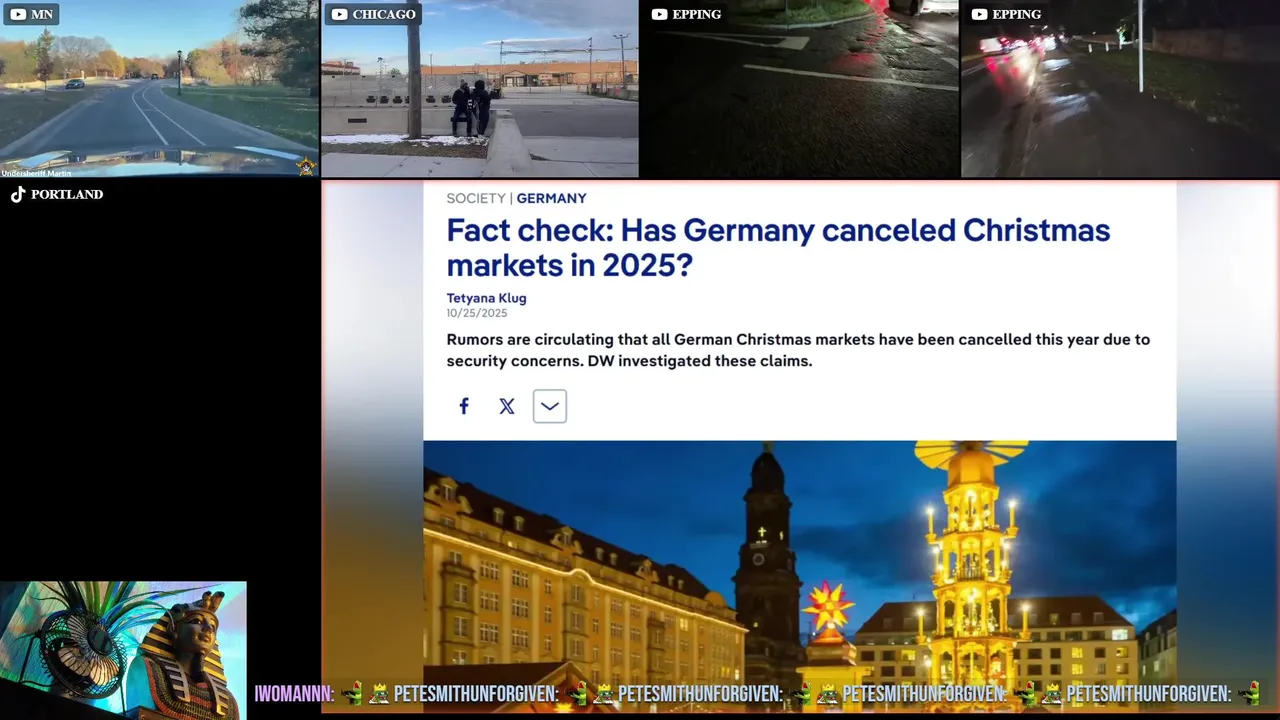The width and height of the screenshot is (1280, 720).
Task: Click the Undersheriff Martin caption
Action: [x=36, y=173]
